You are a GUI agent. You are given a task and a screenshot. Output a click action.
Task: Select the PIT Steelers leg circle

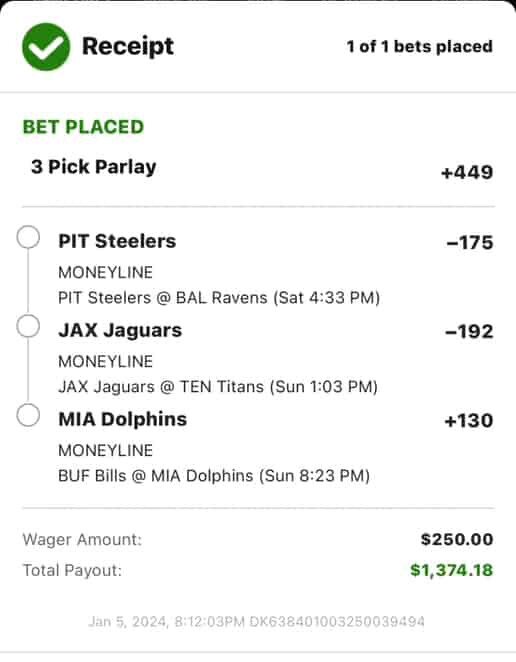click(28, 237)
